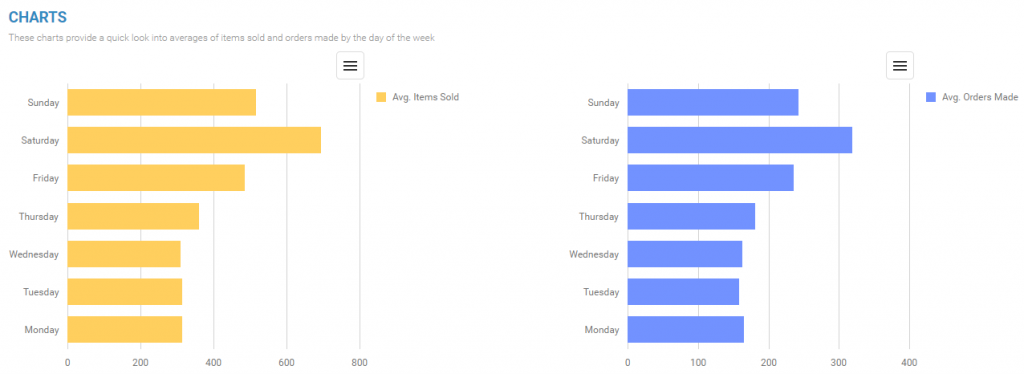This screenshot has width=1024, height=374.
Task: Click the Friday bar in Items Sold chart
Action: [x=156, y=178]
